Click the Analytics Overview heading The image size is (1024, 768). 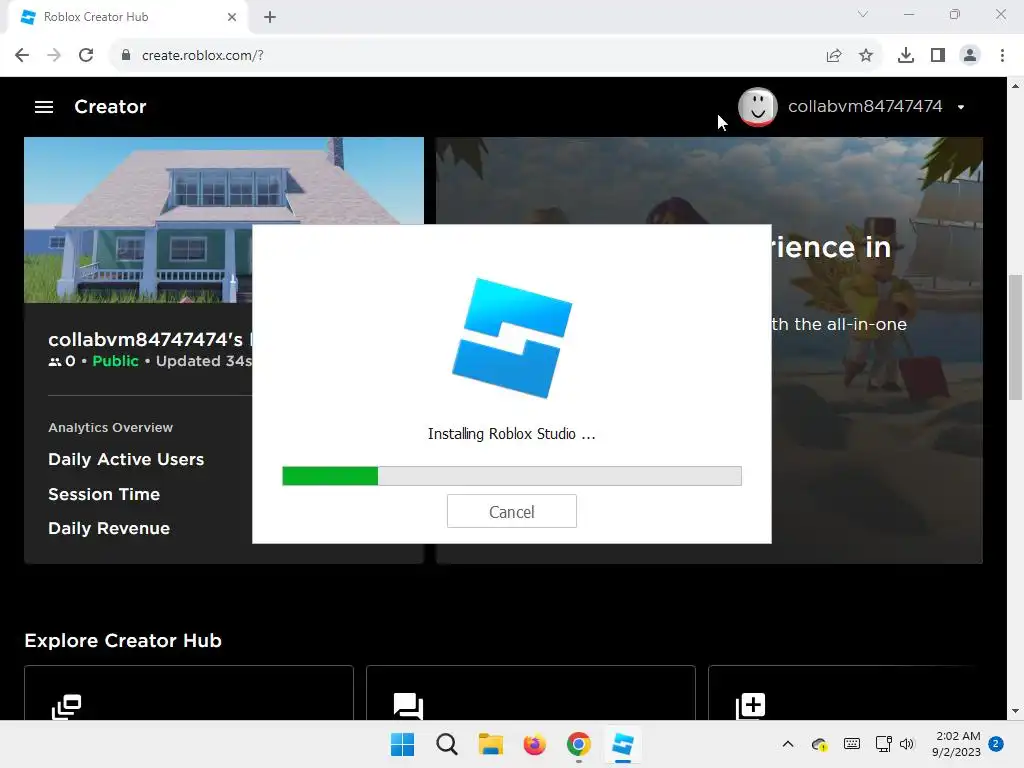110,427
